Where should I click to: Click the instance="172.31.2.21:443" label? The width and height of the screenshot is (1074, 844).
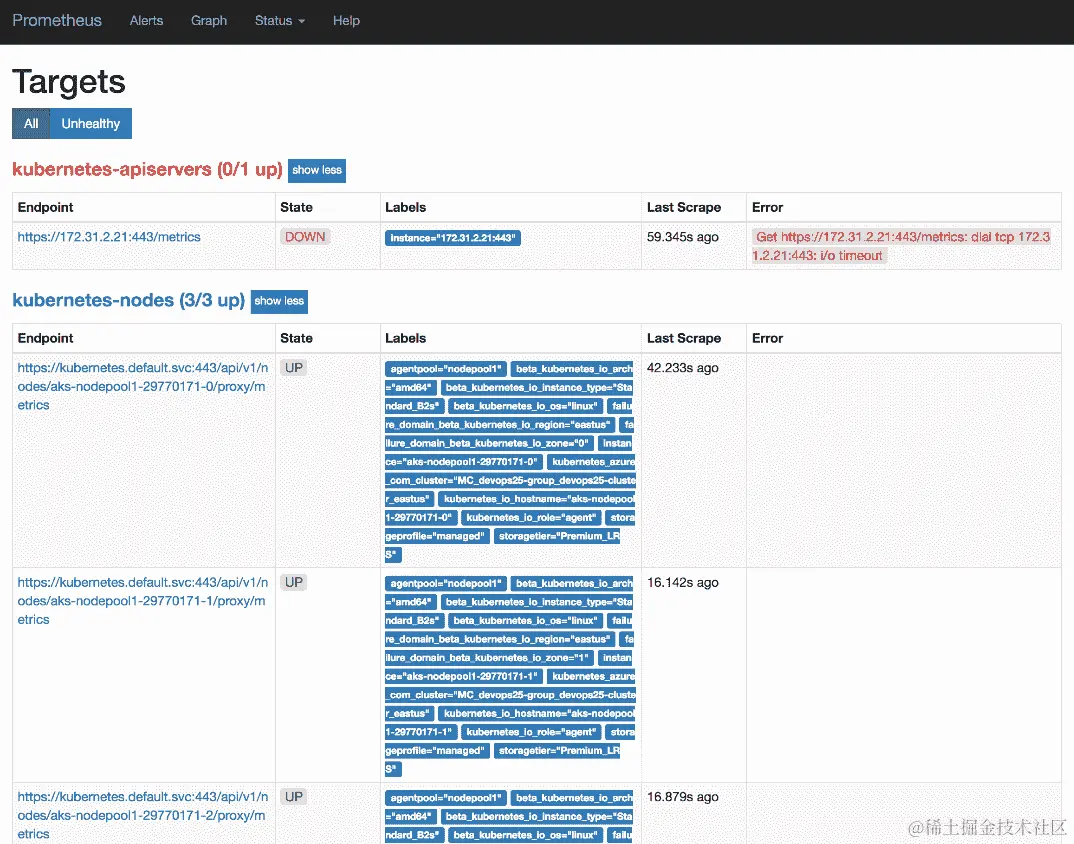(x=453, y=238)
